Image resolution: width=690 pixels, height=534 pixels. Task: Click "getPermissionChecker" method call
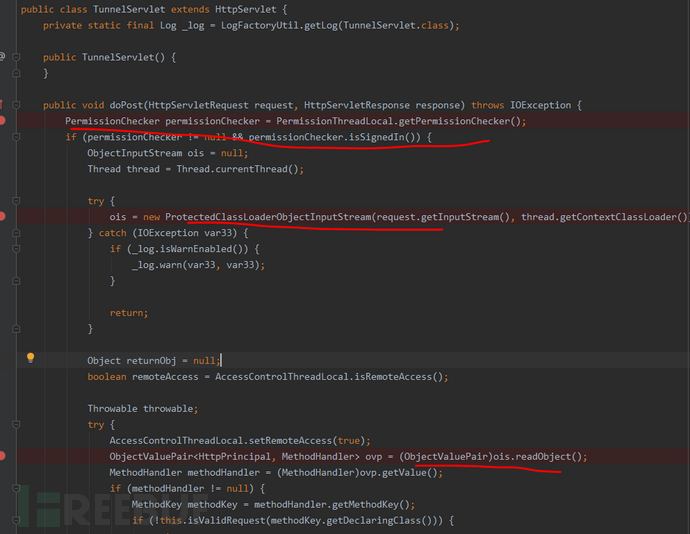tap(454, 121)
